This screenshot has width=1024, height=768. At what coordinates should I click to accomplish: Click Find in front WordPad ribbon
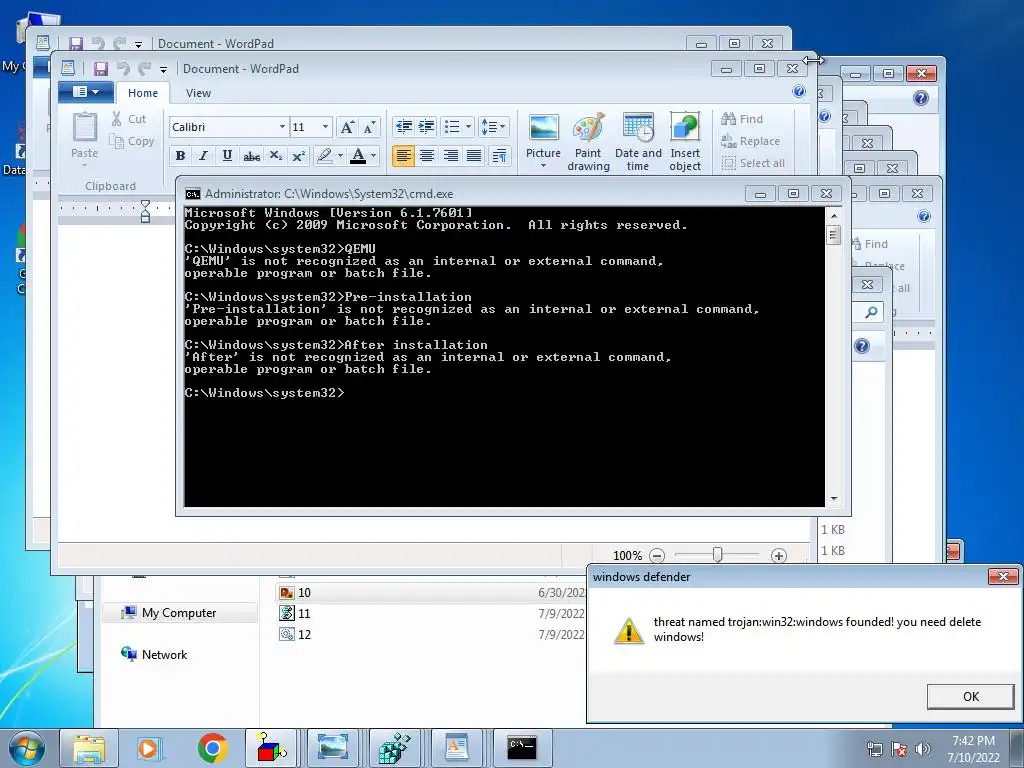pos(743,119)
